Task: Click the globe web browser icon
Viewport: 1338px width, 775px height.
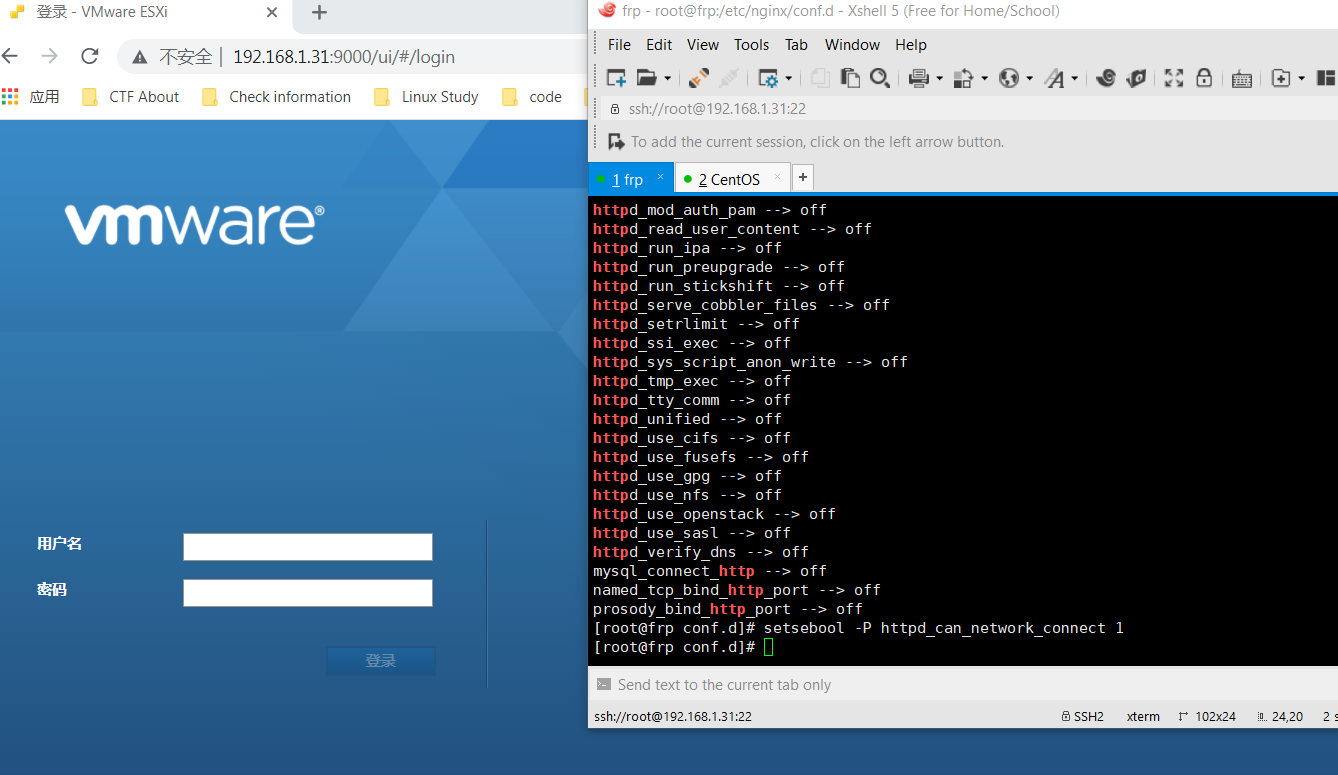Action: [x=1009, y=78]
